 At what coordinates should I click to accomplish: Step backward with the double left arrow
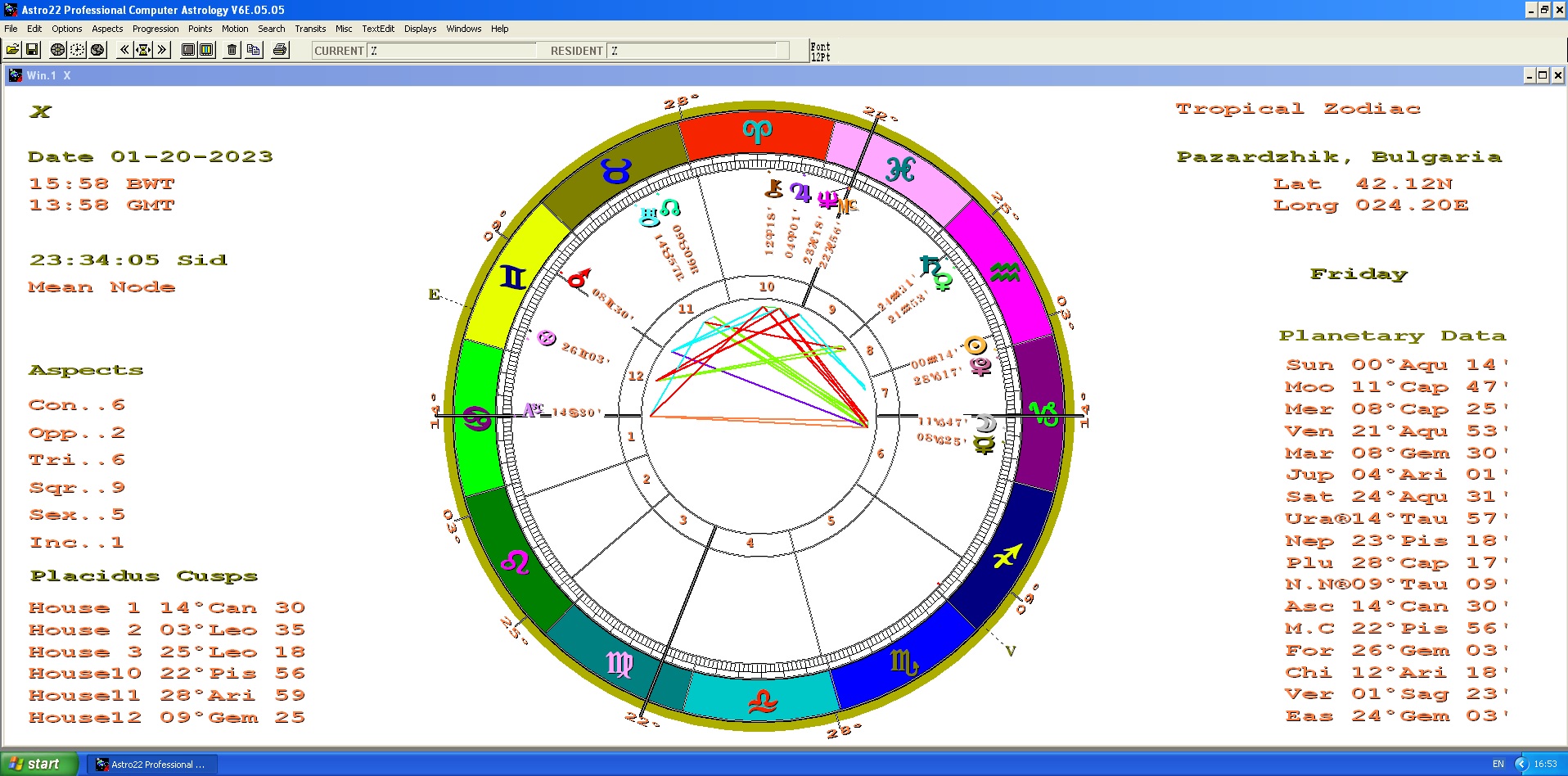[x=124, y=50]
